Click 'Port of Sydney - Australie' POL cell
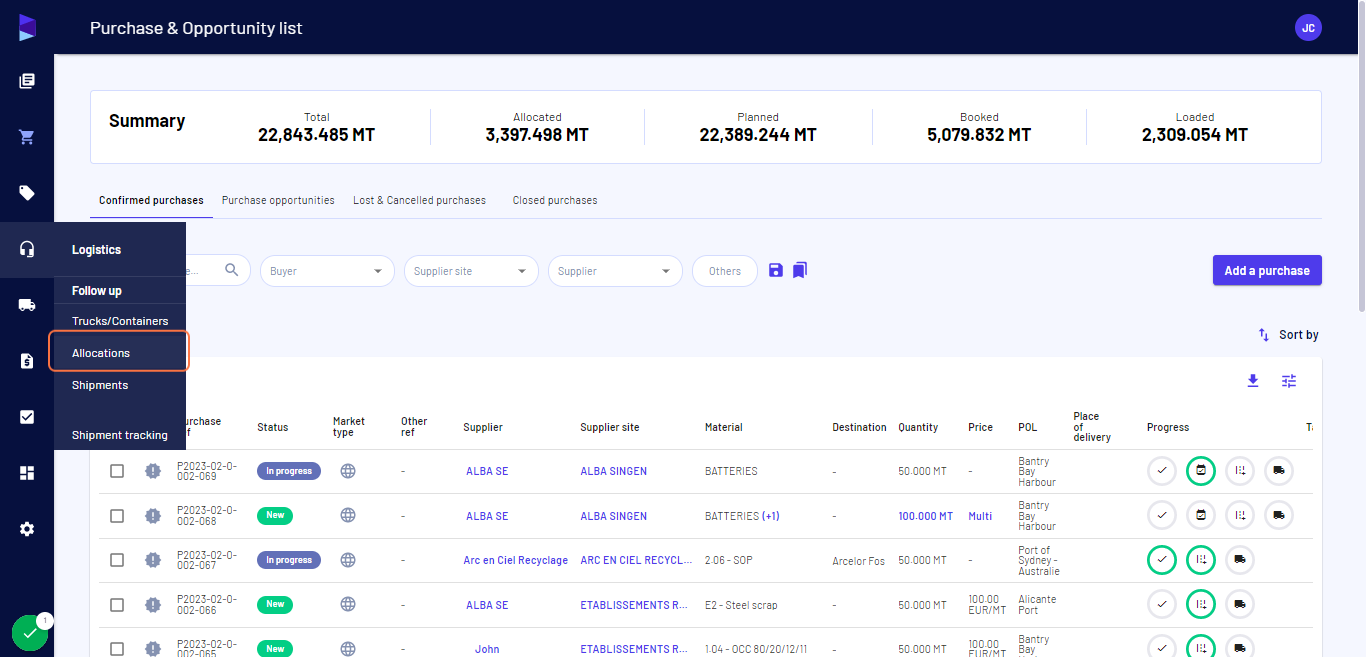The width and height of the screenshot is (1366, 657). click(x=1039, y=560)
